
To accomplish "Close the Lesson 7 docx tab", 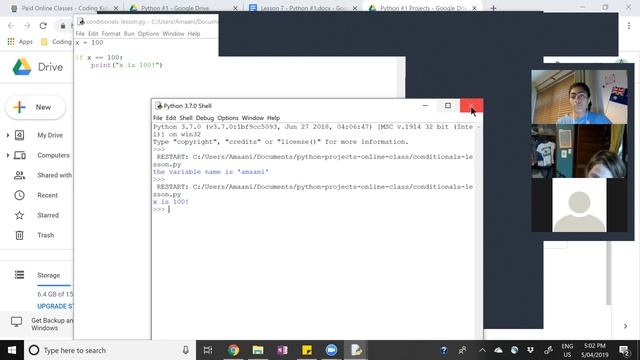I will pos(355,8).
